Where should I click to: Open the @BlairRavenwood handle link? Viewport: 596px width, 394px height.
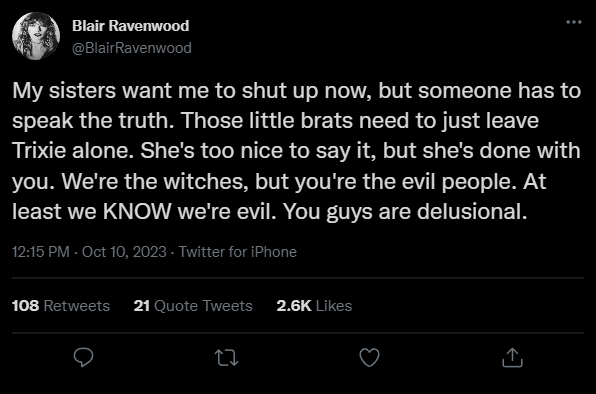132,48
